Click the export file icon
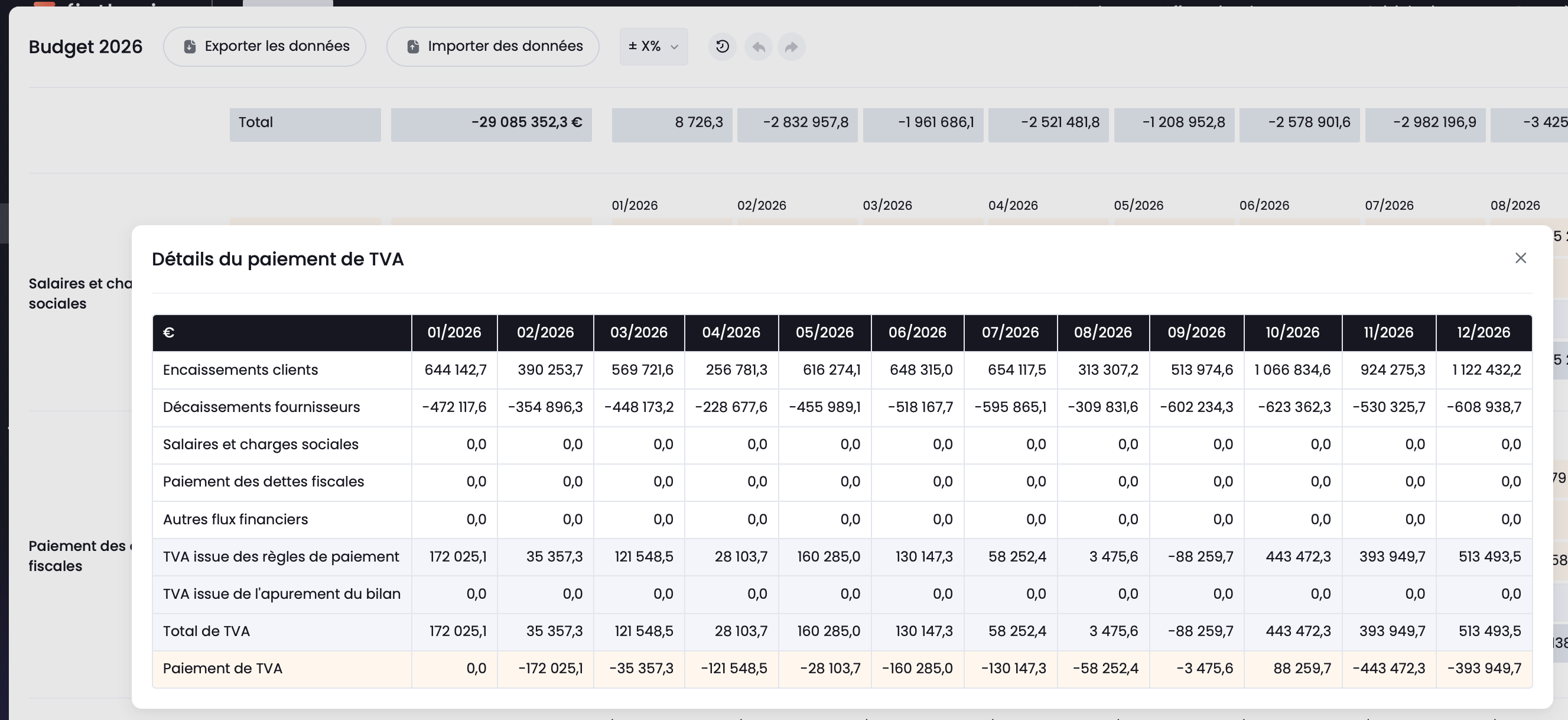 [x=190, y=47]
